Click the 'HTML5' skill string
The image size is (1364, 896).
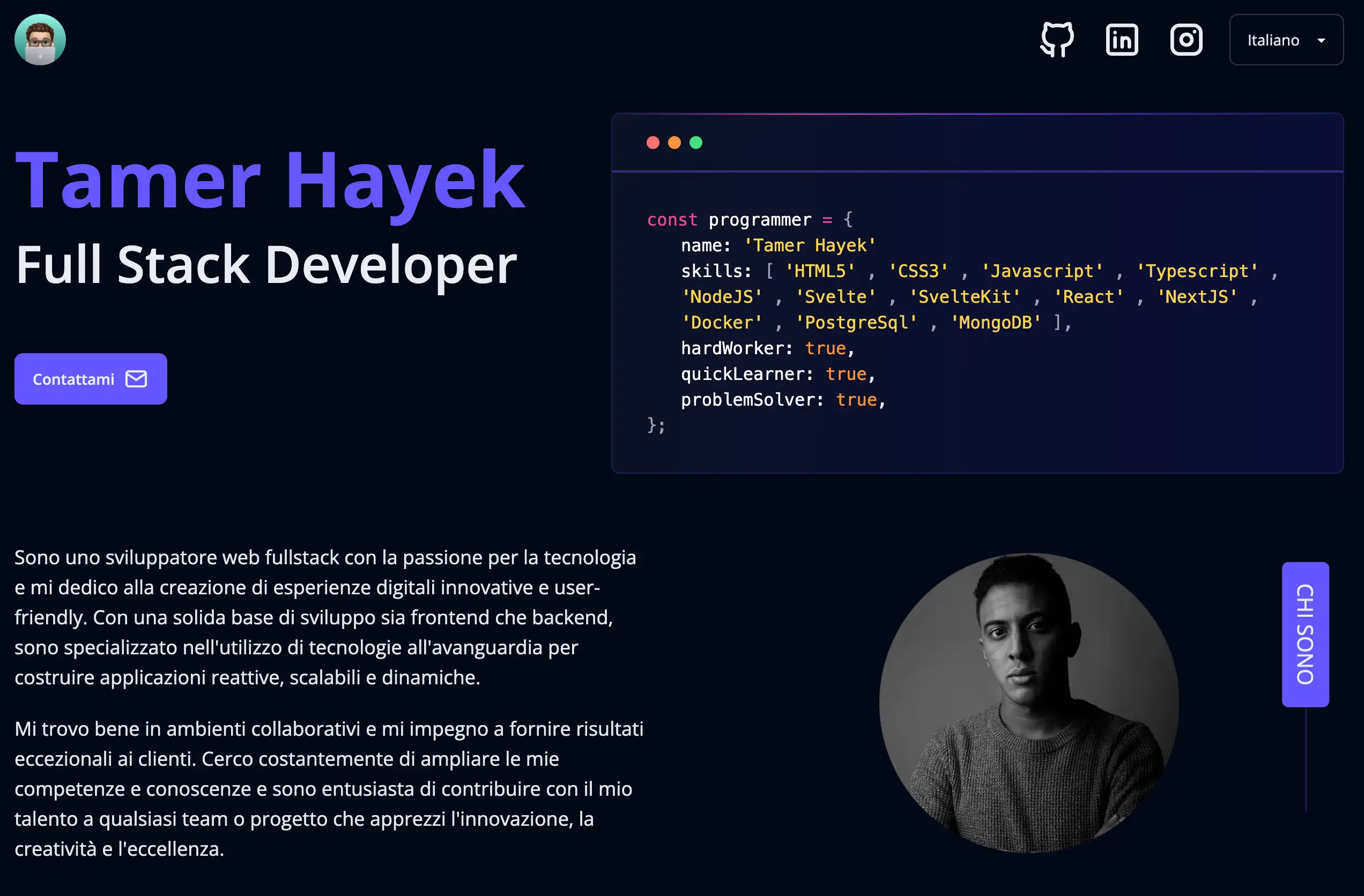[820, 271]
